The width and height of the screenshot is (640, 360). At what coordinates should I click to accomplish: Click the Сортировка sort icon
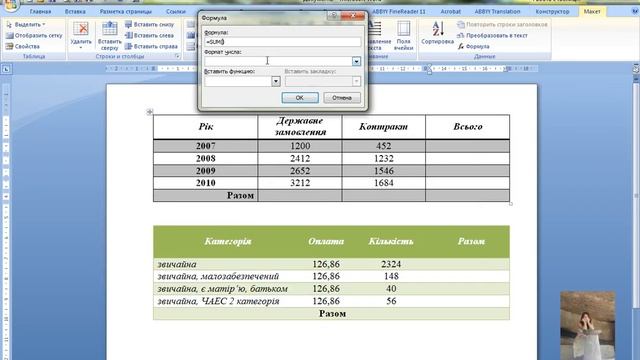click(438, 33)
